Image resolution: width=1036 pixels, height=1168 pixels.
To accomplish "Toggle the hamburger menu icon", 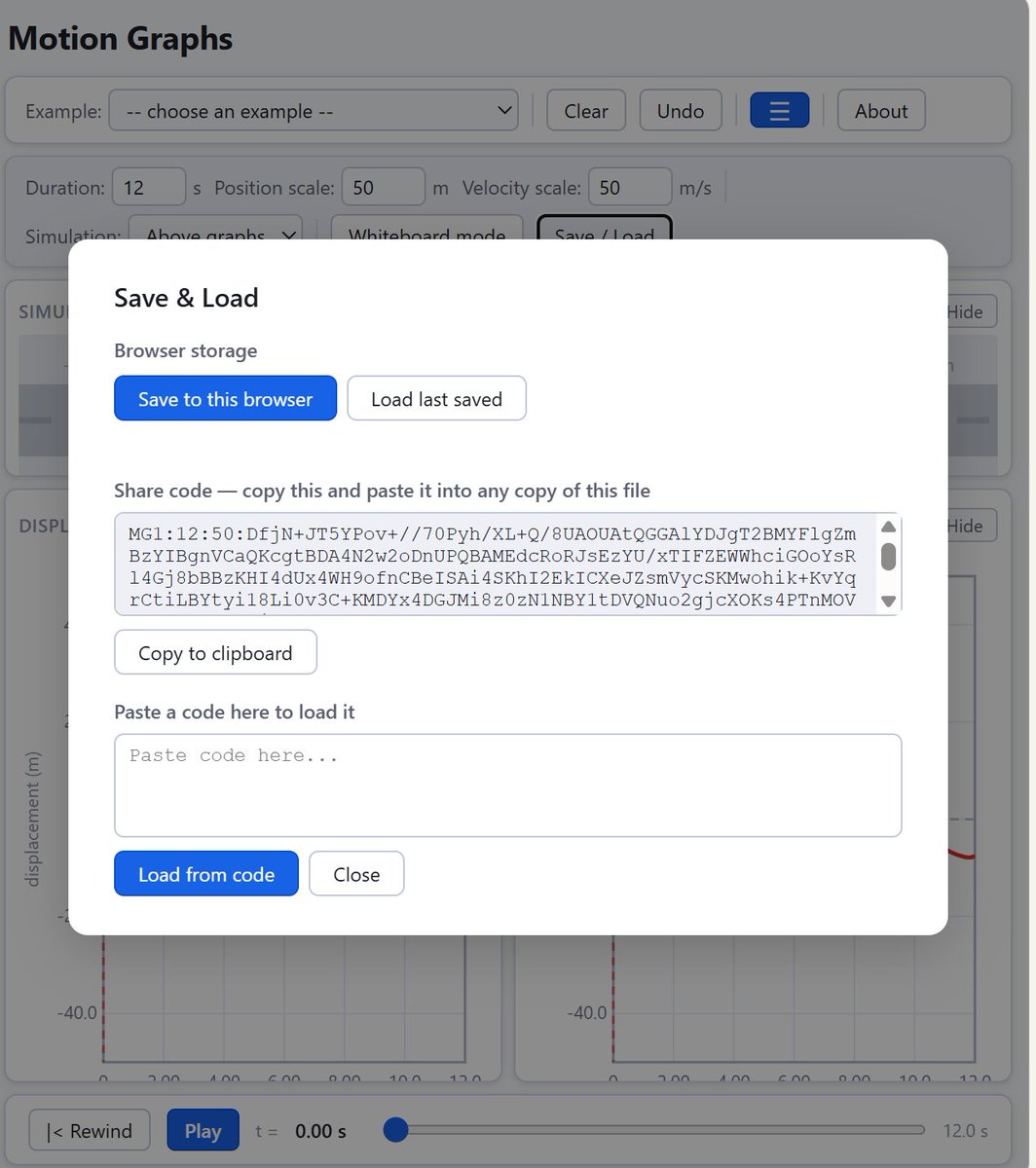I will [x=779, y=111].
